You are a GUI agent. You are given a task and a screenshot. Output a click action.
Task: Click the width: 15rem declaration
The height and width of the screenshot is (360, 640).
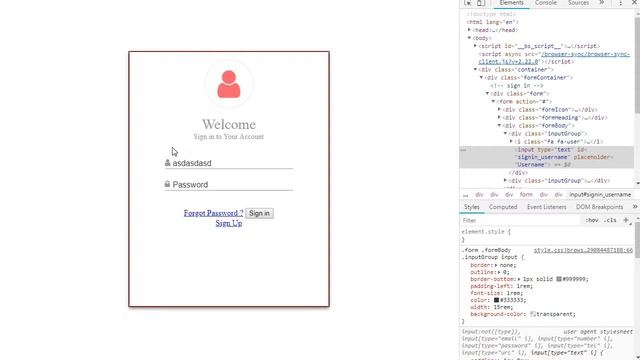pos(492,307)
